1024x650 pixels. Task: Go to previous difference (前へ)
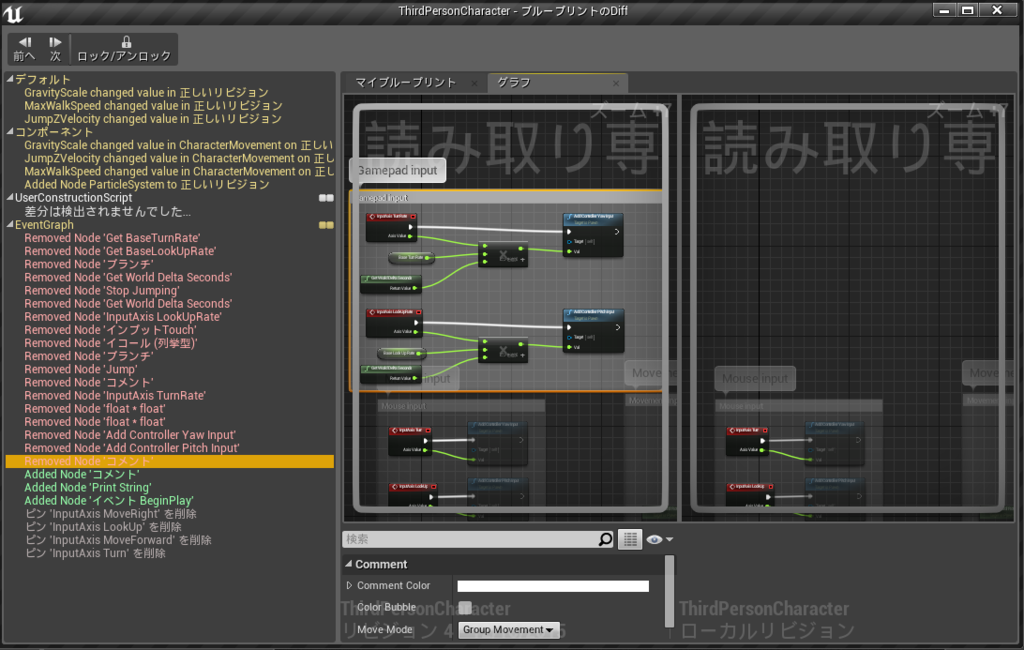click(x=24, y=49)
